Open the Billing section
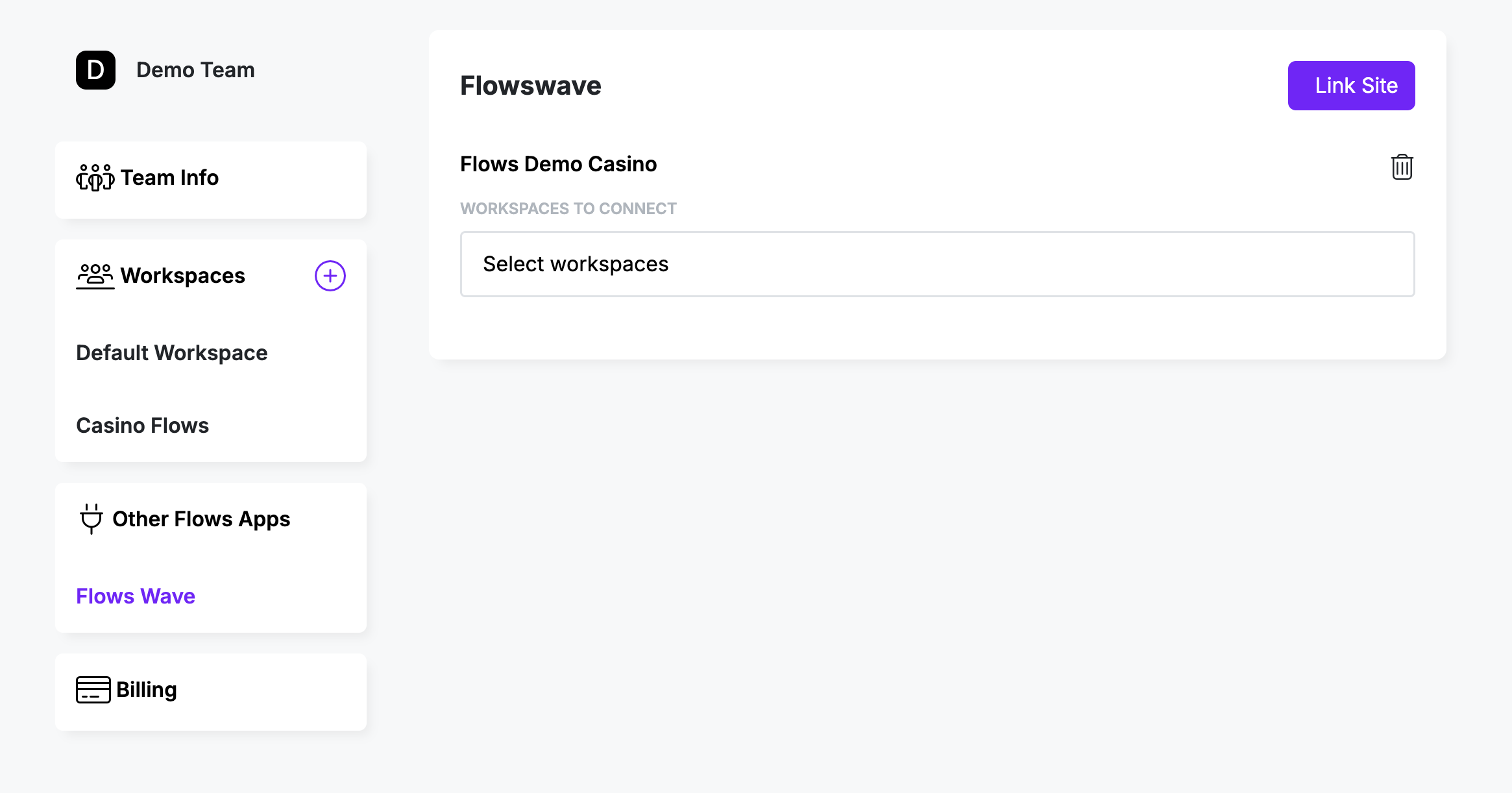Image resolution: width=1512 pixels, height=793 pixels. (x=147, y=690)
